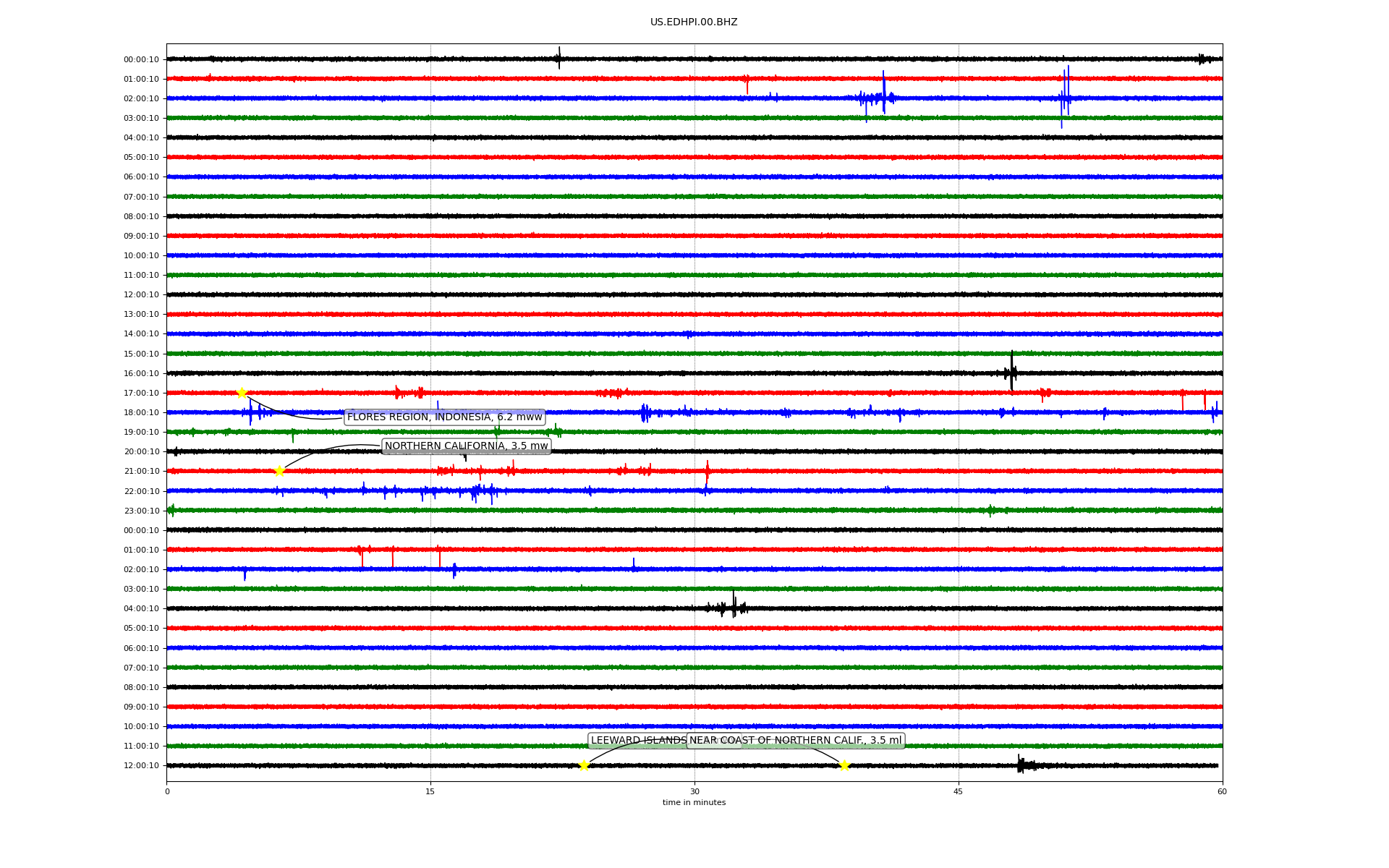Screen dimensions: 1389x868
Task: Click the black burst on the last 12:00:10 trace
Action: pyautogui.click(x=1024, y=765)
